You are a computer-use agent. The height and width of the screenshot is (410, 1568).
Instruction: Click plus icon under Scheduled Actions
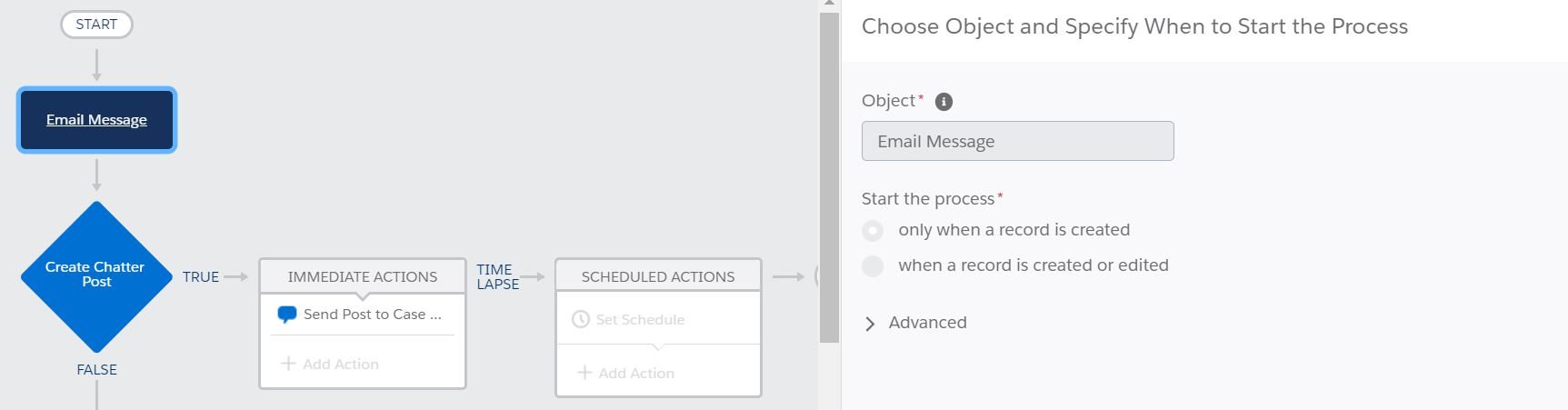584,373
